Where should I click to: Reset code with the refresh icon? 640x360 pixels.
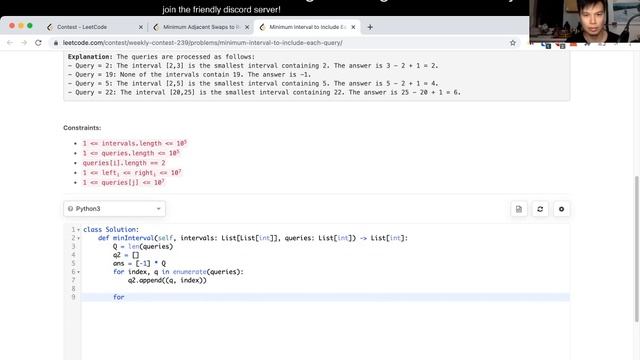tap(540, 209)
